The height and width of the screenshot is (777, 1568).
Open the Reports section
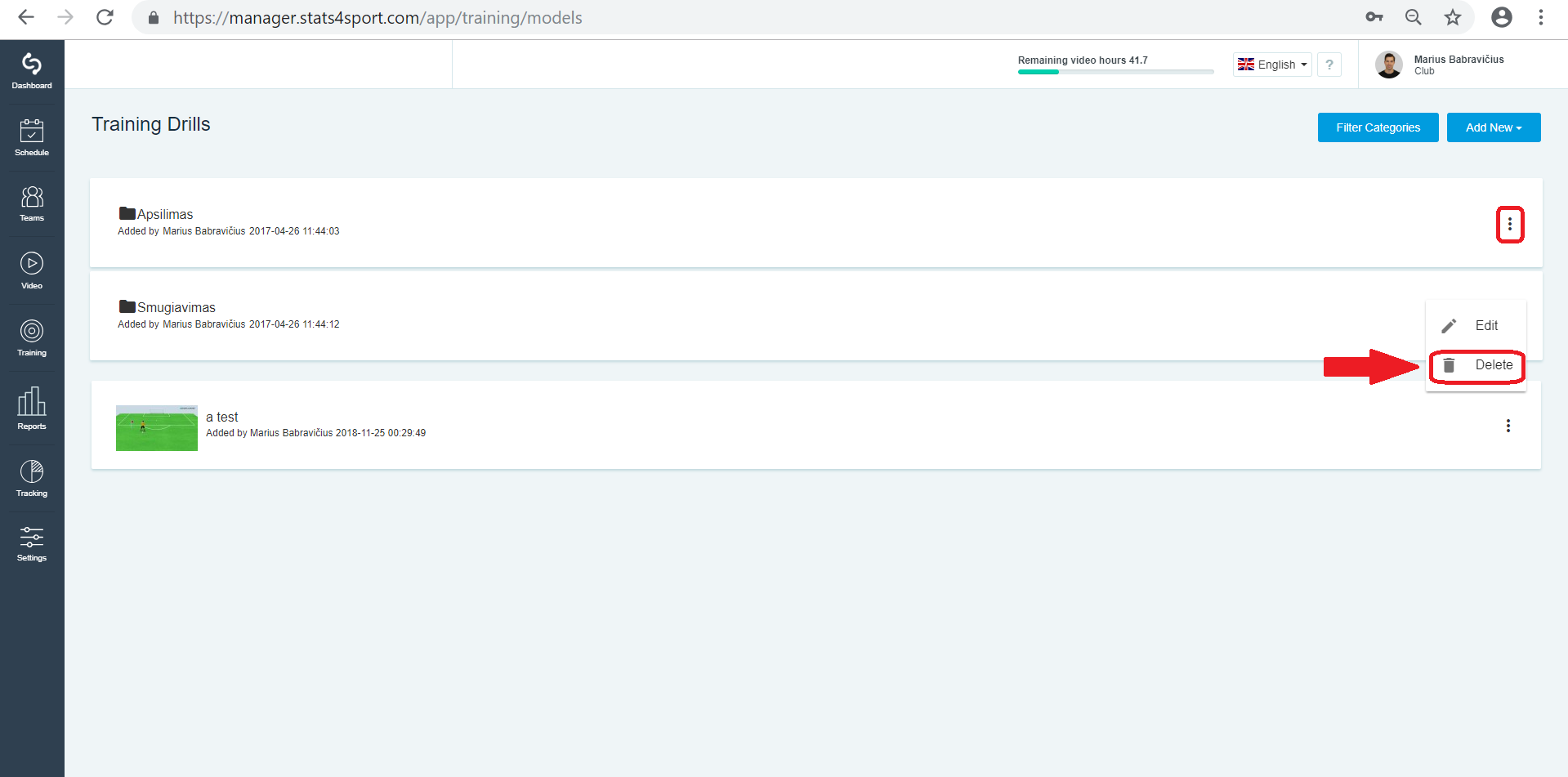point(32,409)
